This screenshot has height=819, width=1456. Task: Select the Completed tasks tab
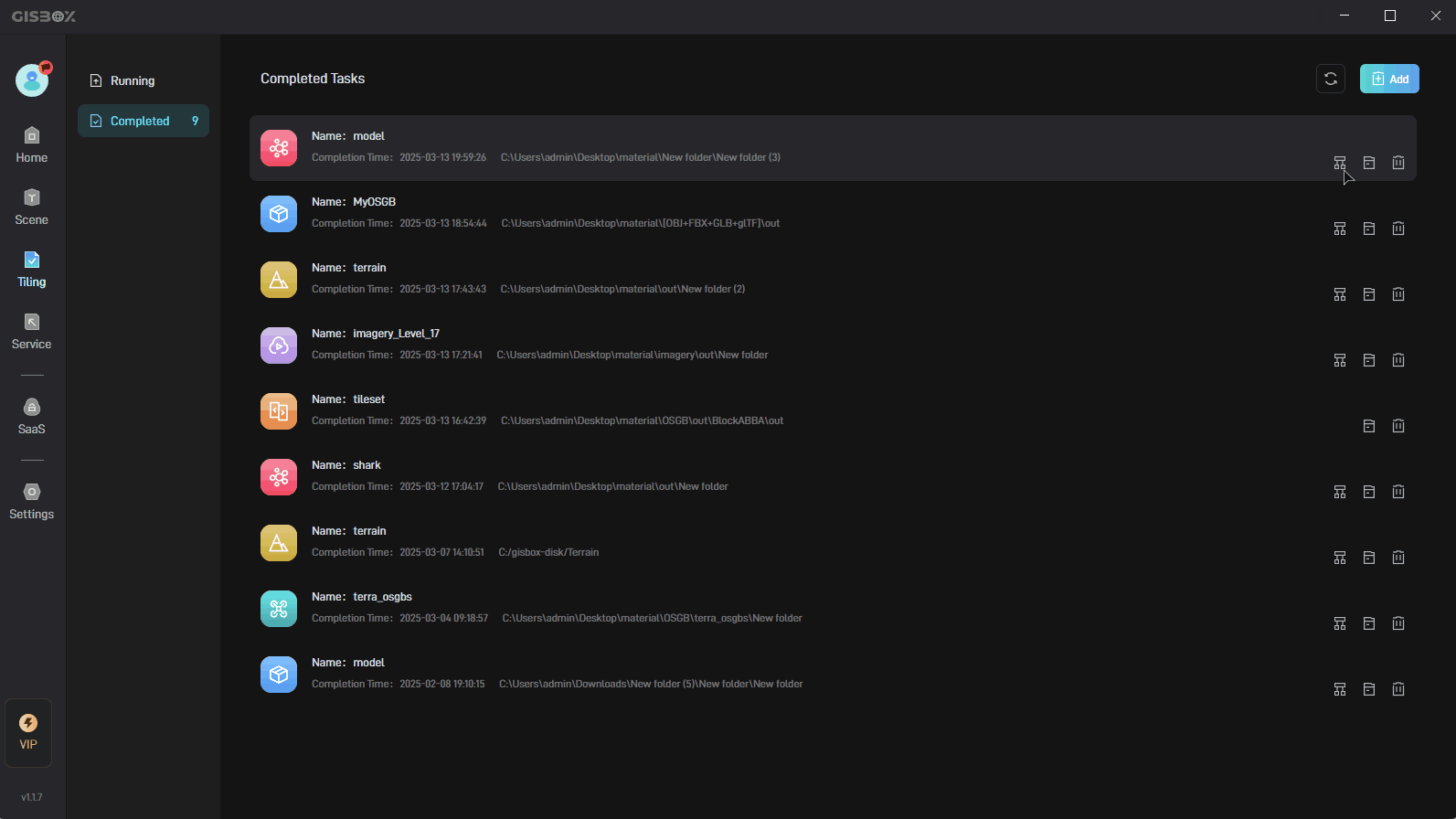click(143, 121)
